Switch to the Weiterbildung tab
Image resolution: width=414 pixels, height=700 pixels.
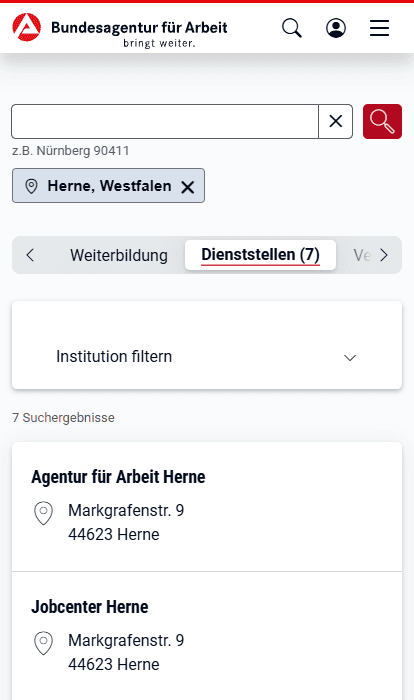click(x=119, y=255)
